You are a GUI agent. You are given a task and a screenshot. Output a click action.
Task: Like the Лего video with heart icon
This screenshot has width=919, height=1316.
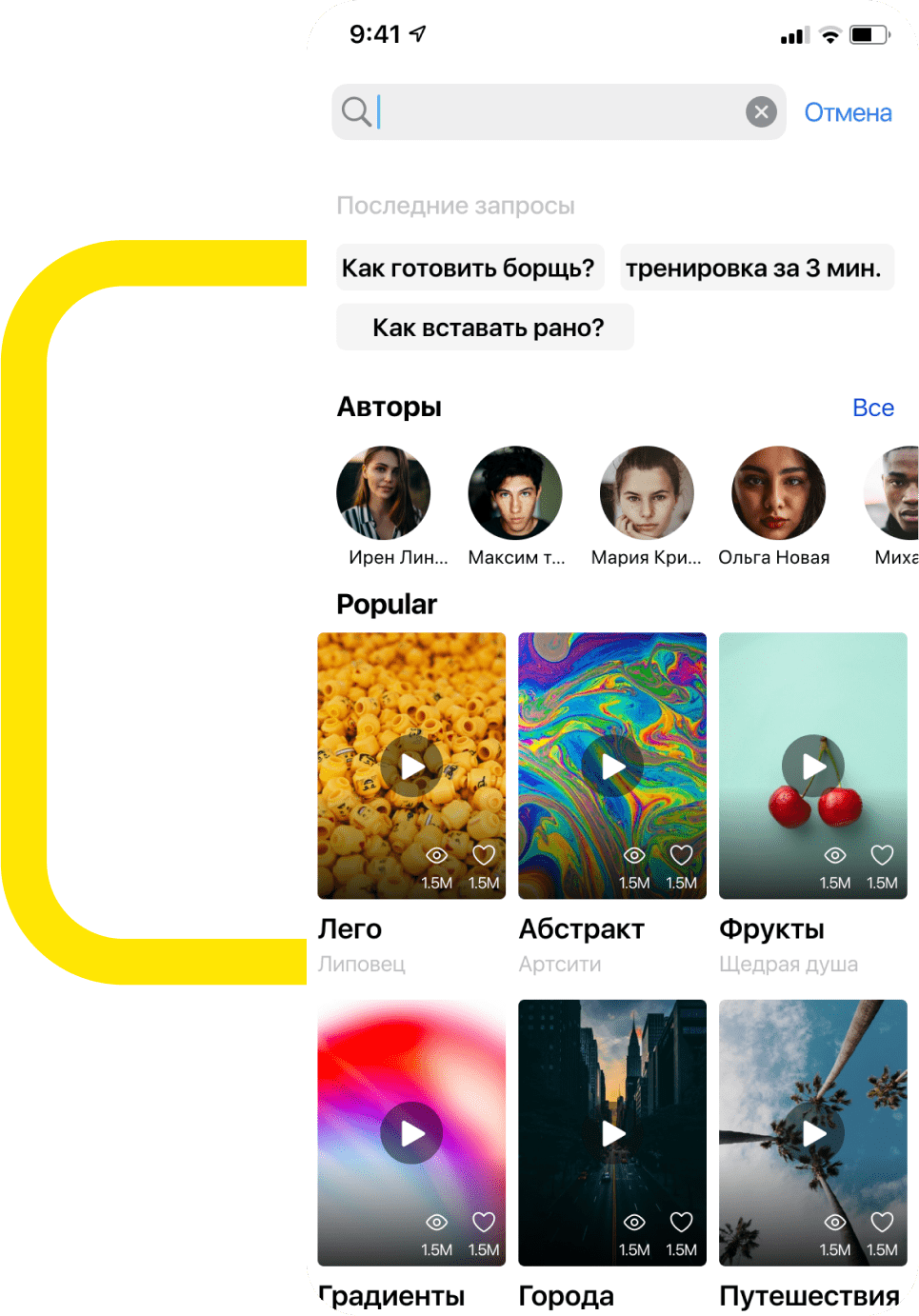pyautogui.click(x=484, y=855)
